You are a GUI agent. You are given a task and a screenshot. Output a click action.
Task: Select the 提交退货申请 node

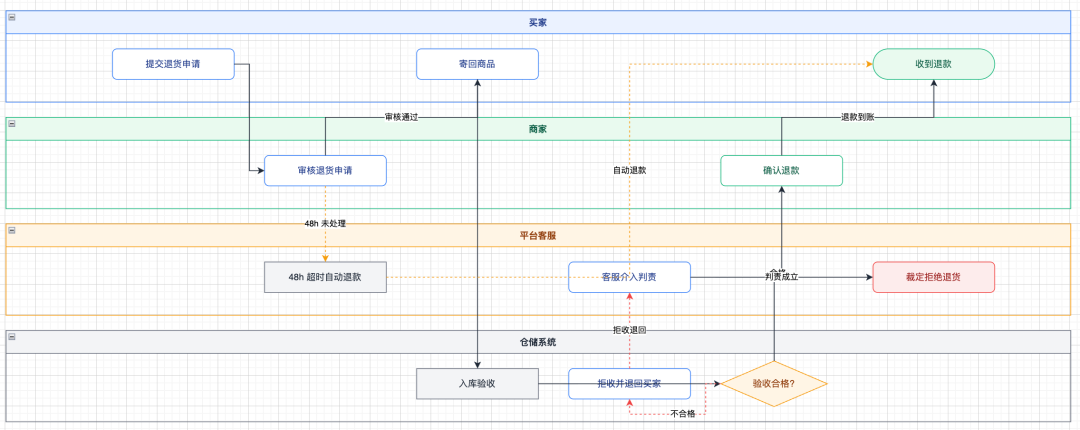[x=174, y=63]
